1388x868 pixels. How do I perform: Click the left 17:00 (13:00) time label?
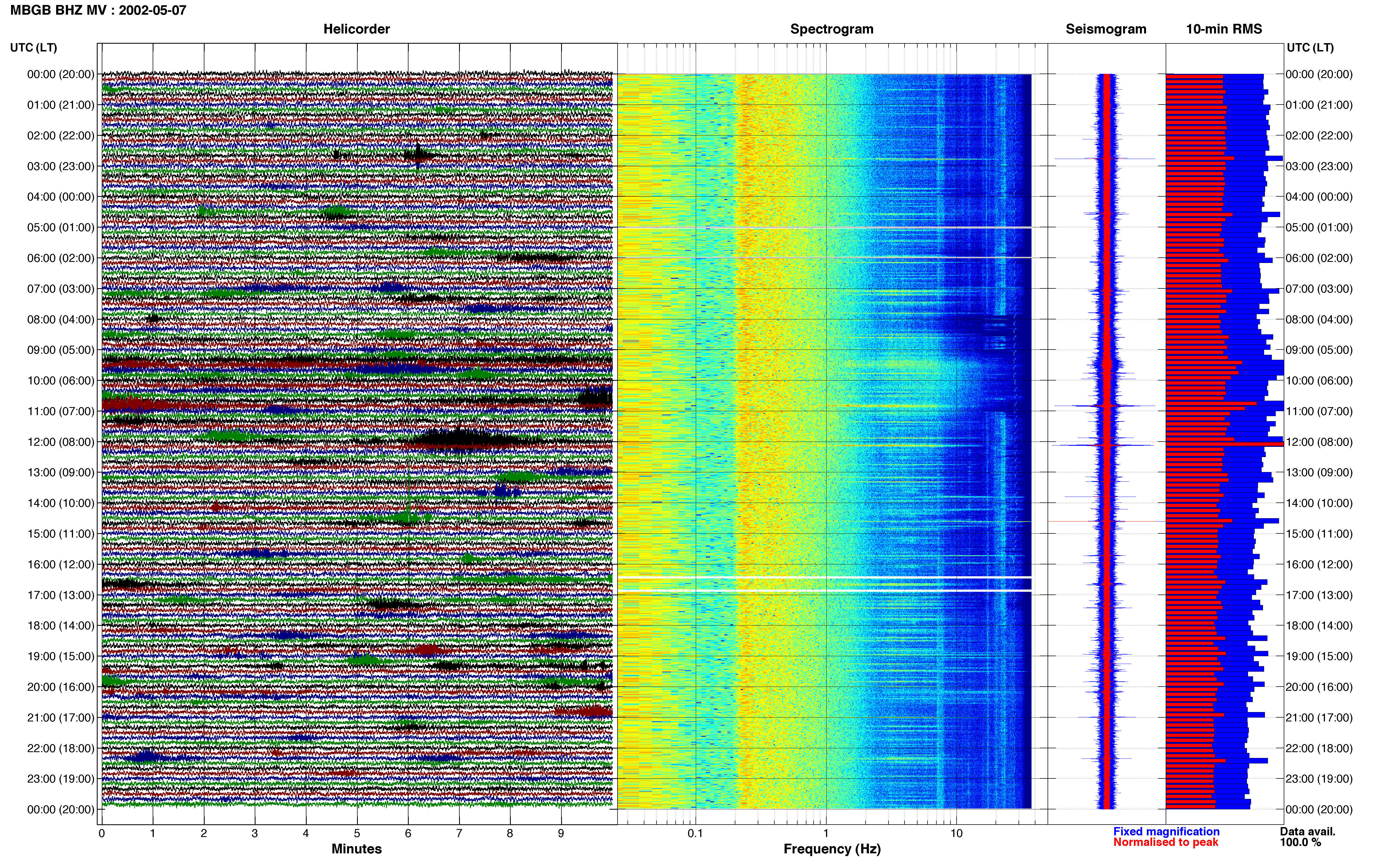tap(61, 595)
